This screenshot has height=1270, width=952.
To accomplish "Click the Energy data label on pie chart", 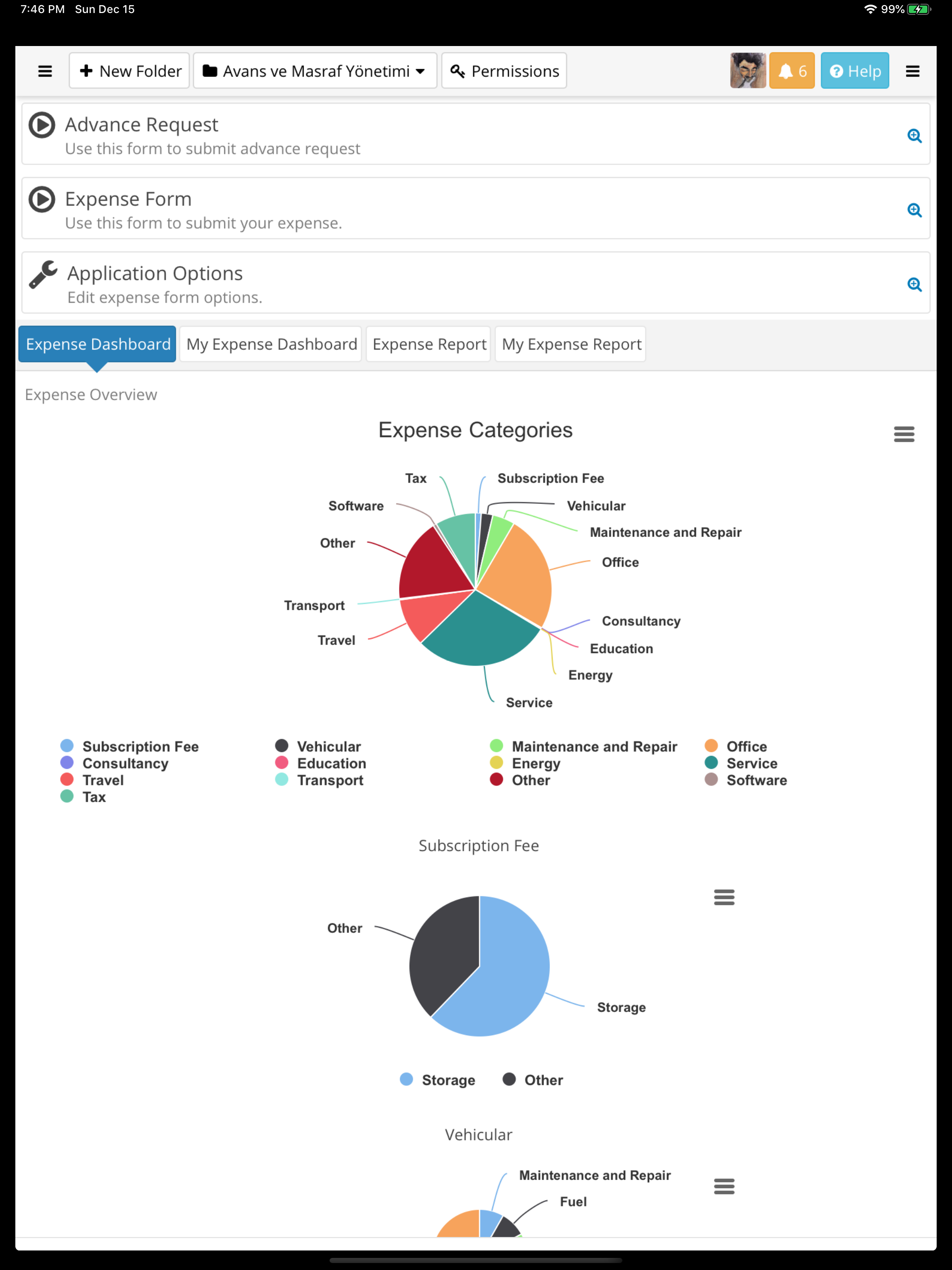I will point(590,675).
